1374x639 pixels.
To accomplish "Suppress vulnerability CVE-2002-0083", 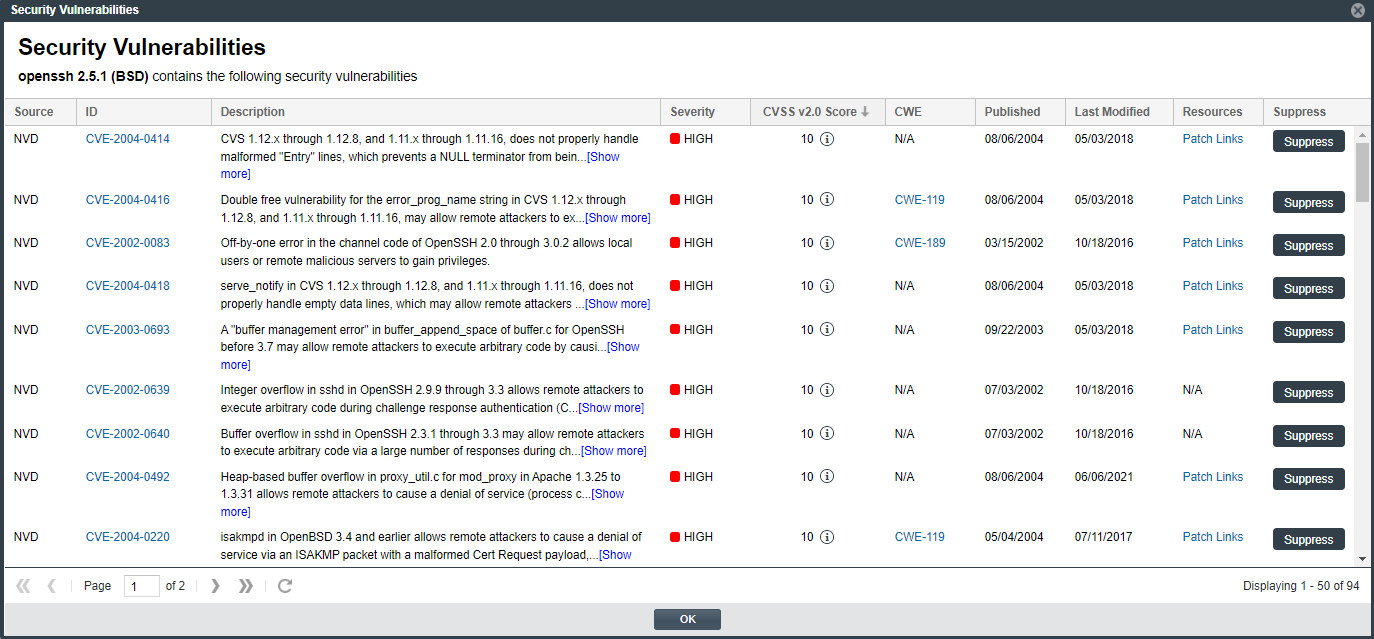I will [1309, 246].
